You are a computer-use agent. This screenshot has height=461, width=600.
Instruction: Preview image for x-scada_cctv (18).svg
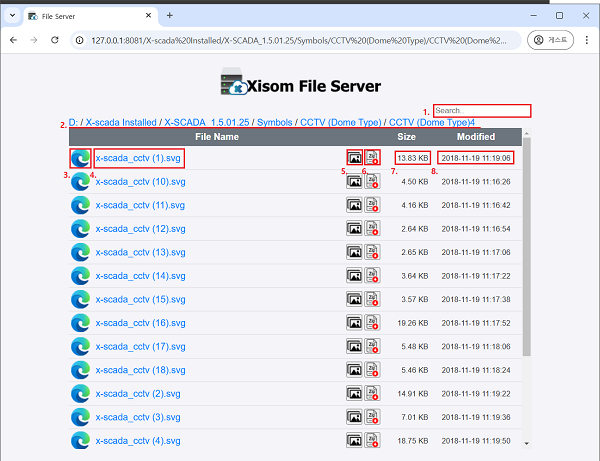(354, 370)
